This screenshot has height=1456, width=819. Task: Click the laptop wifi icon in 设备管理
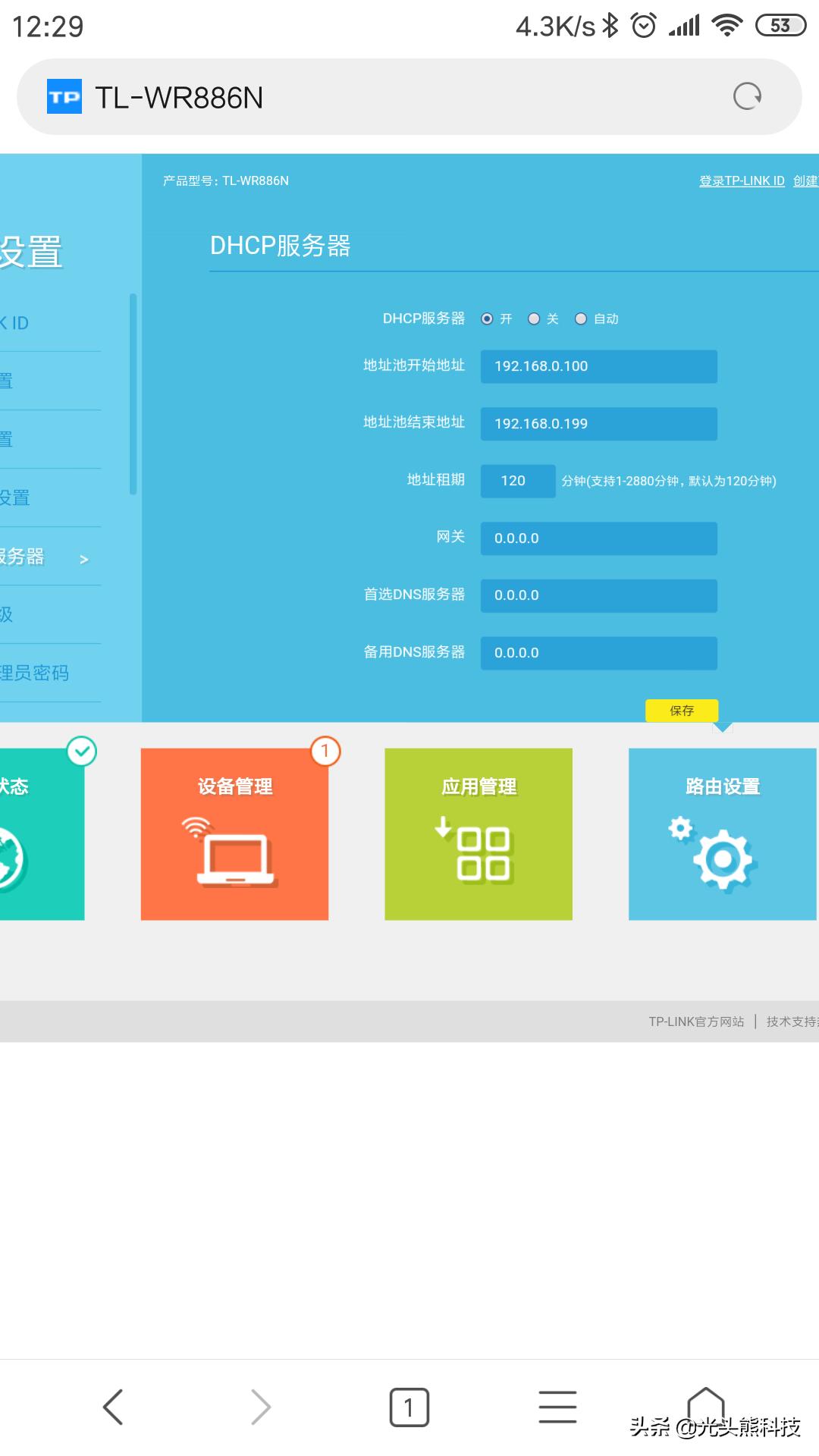(230, 851)
